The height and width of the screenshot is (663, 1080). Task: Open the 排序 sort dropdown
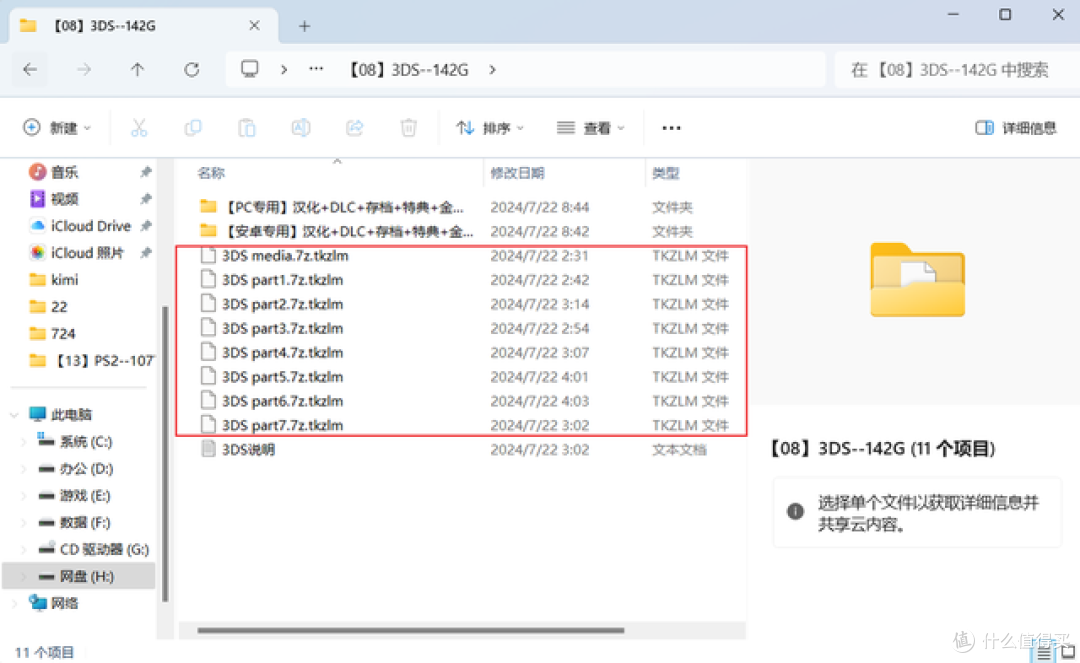pyautogui.click(x=489, y=127)
